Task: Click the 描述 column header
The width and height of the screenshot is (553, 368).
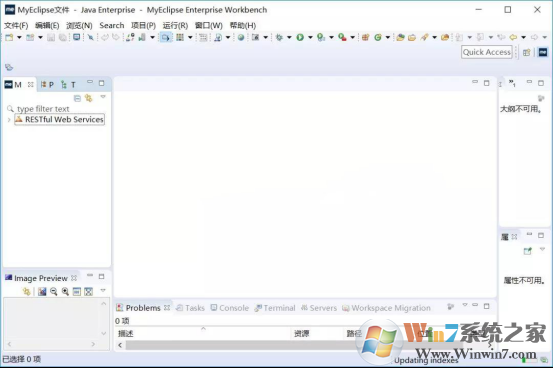Action: click(x=203, y=333)
